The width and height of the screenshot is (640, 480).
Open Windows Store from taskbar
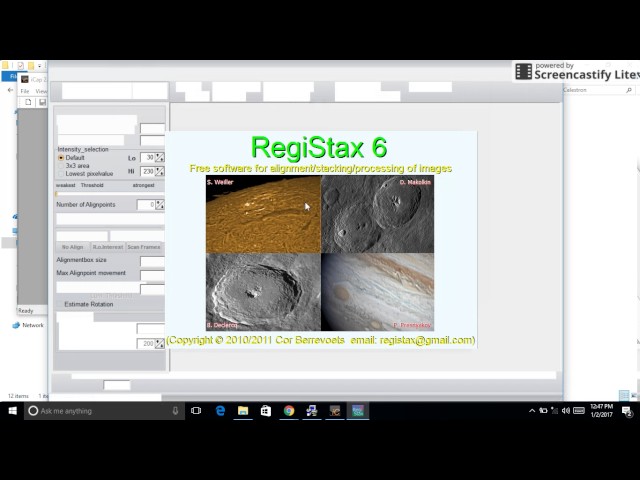[x=266, y=411]
